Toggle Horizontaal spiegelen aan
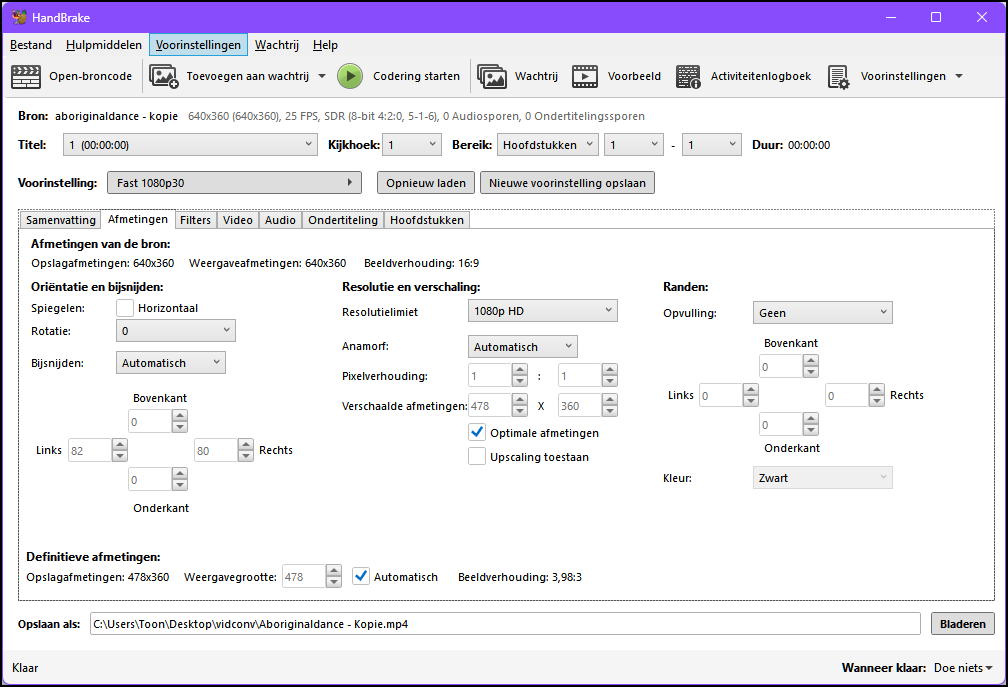The height and width of the screenshot is (687, 1008). (x=124, y=308)
